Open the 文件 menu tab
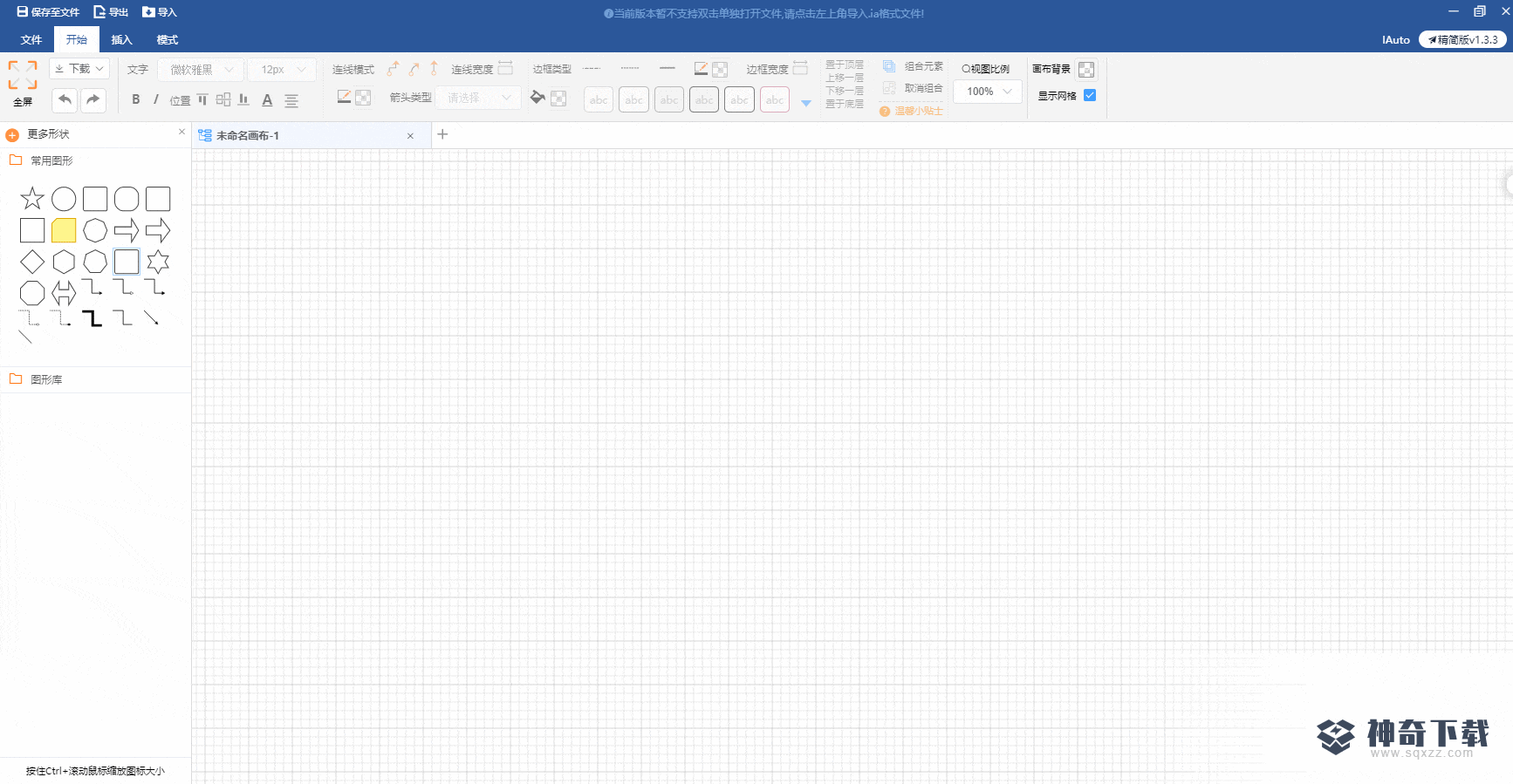1513x784 pixels. coord(31,40)
